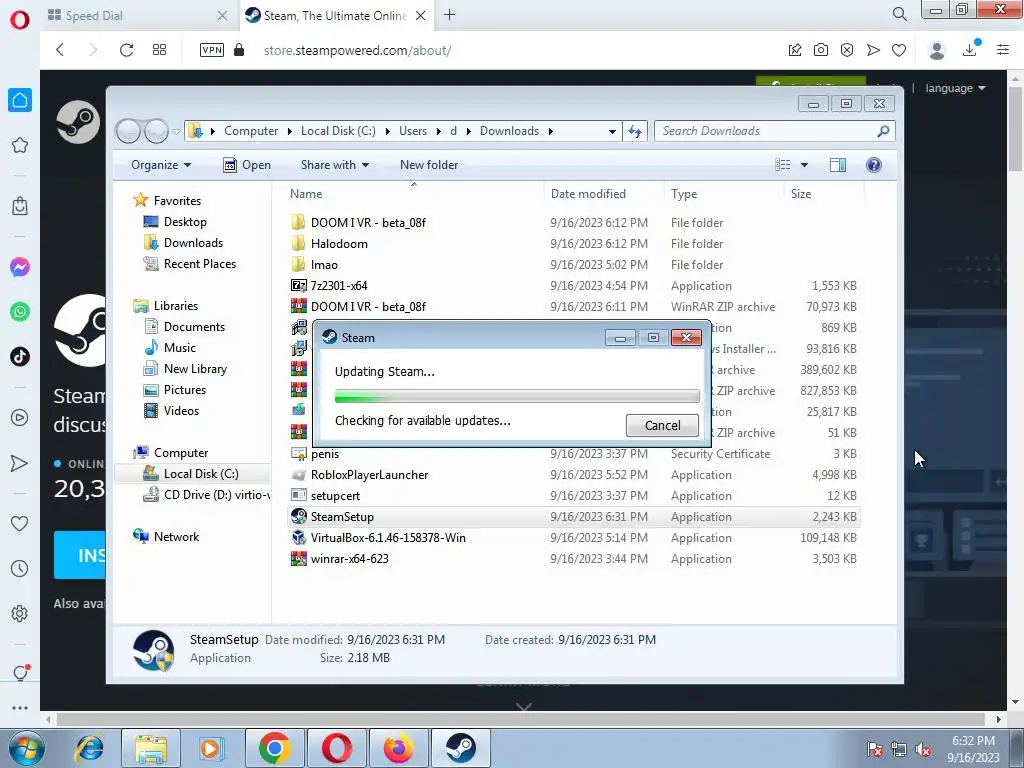Screen dimensions: 1024x768
Task: Open Firefox from taskbar
Action: point(398,748)
